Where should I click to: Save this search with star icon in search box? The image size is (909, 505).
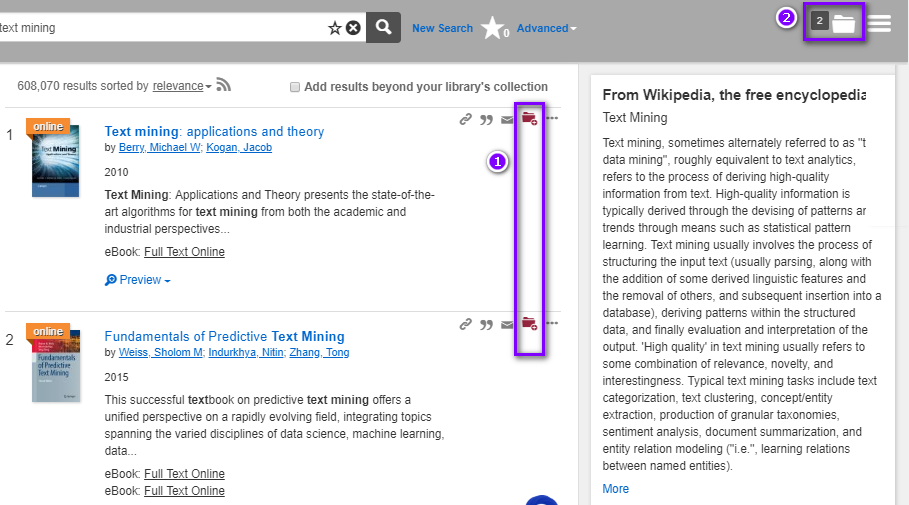[x=335, y=28]
